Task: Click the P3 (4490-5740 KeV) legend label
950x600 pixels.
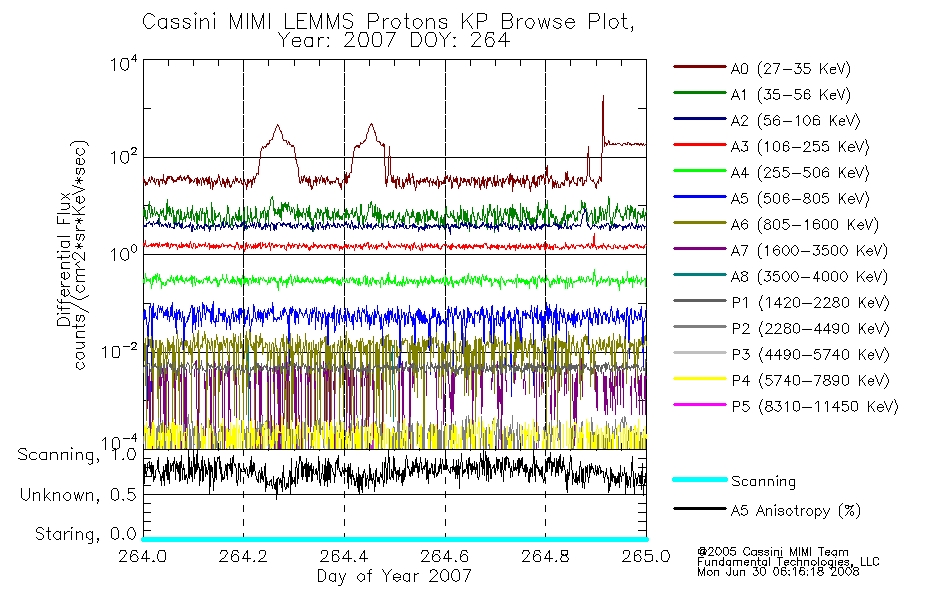Action: coord(810,355)
